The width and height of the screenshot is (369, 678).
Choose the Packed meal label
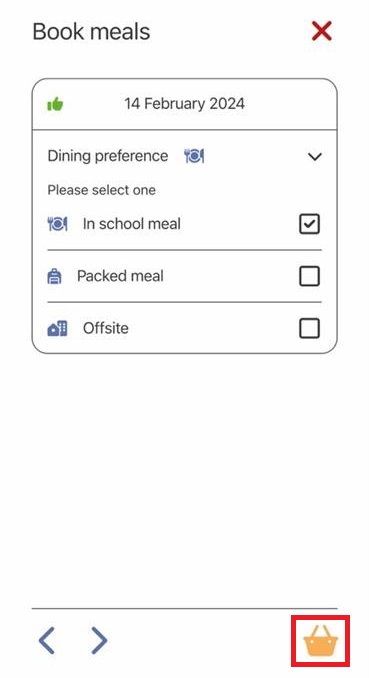click(x=120, y=276)
